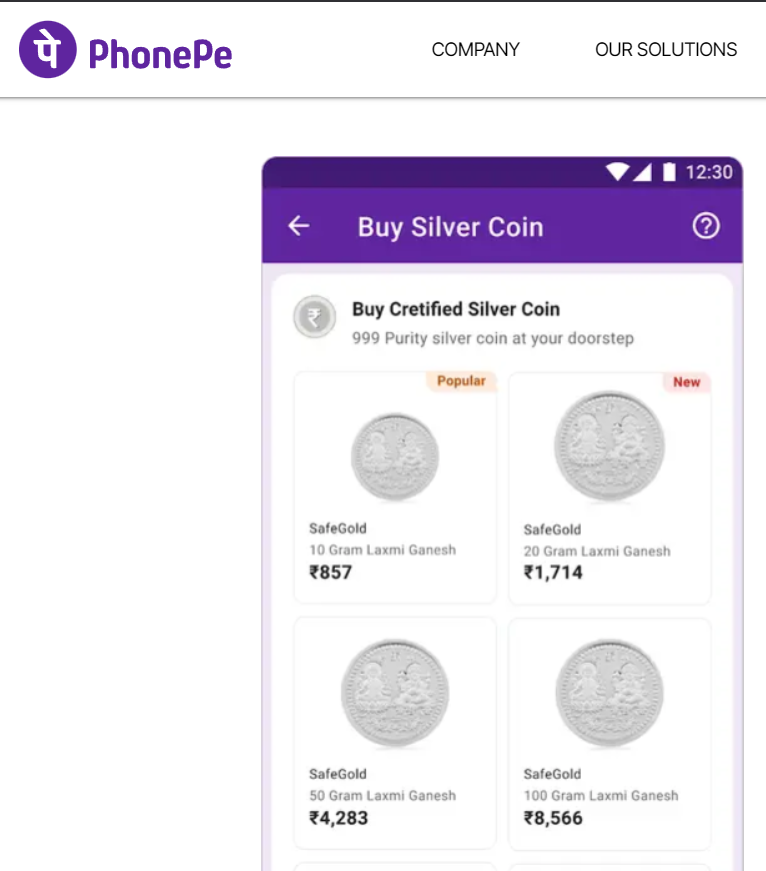Select the 10 Gram Laxmi Ganesh coin image
Image resolution: width=766 pixels, height=871 pixels.
click(x=395, y=457)
